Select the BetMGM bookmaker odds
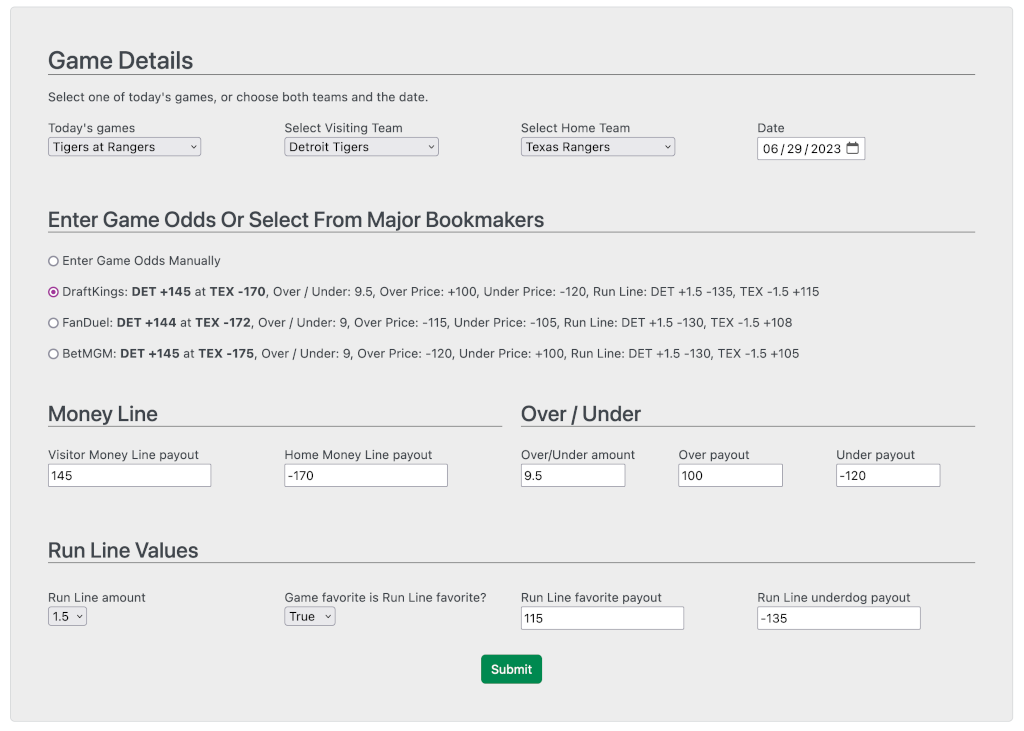1024x731 pixels. (52, 353)
